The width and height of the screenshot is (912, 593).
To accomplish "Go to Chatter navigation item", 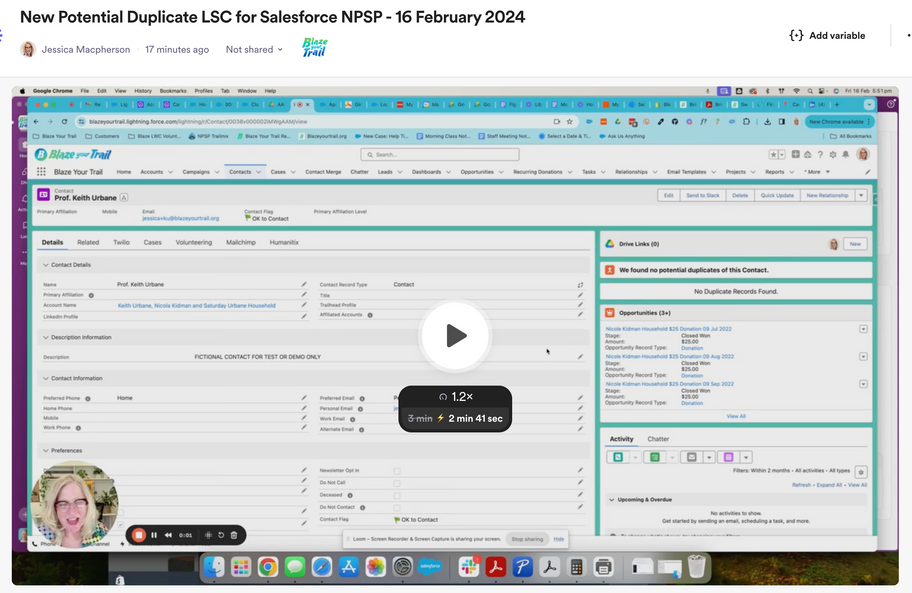I will pyautogui.click(x=359, y=172).
